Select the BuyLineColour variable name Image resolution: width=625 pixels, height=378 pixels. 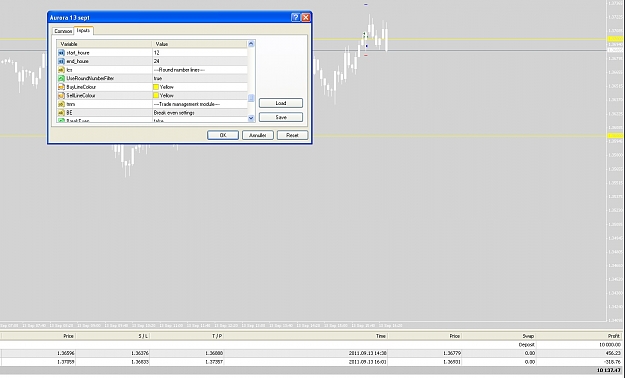click(81, 87)
